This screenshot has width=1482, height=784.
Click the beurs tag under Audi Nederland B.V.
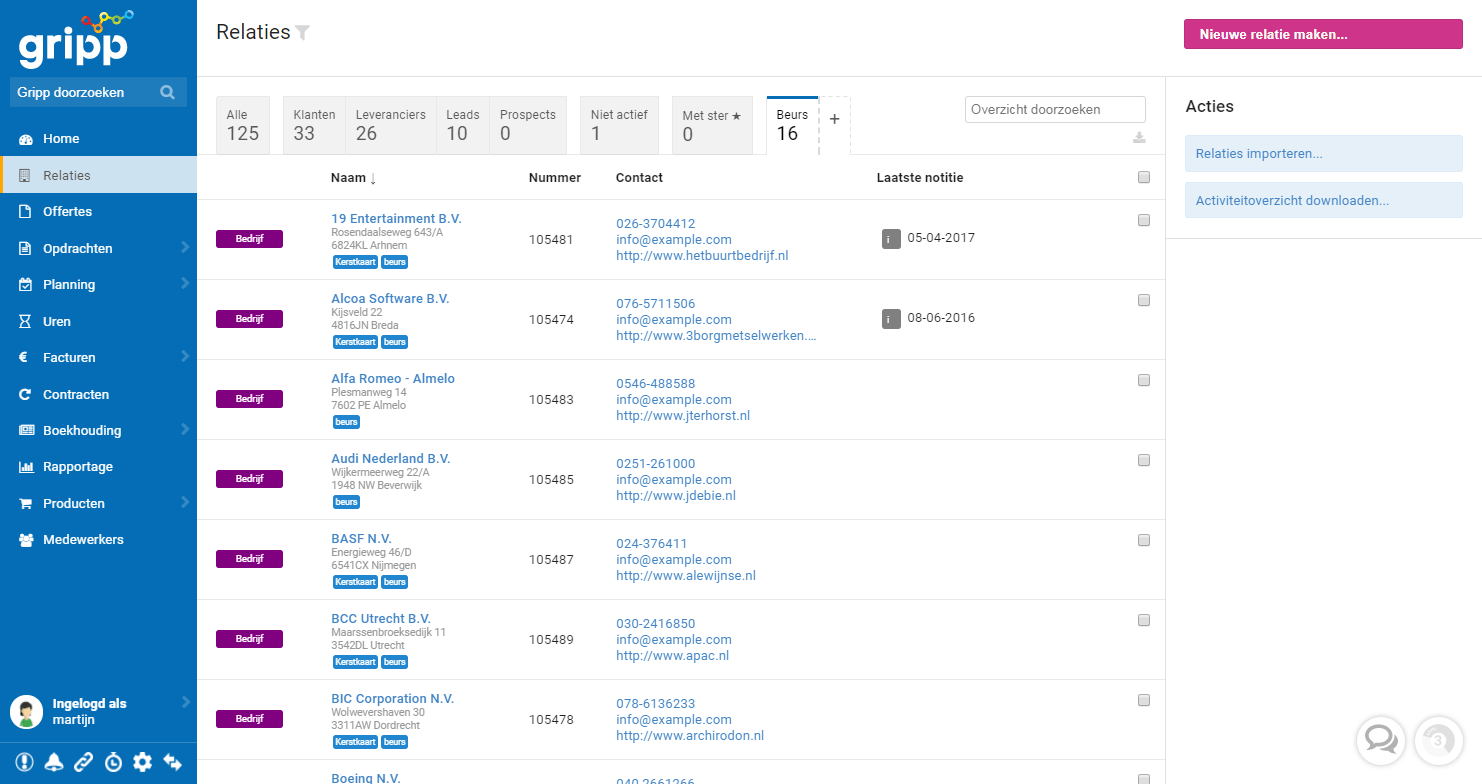tap(346, 502)
